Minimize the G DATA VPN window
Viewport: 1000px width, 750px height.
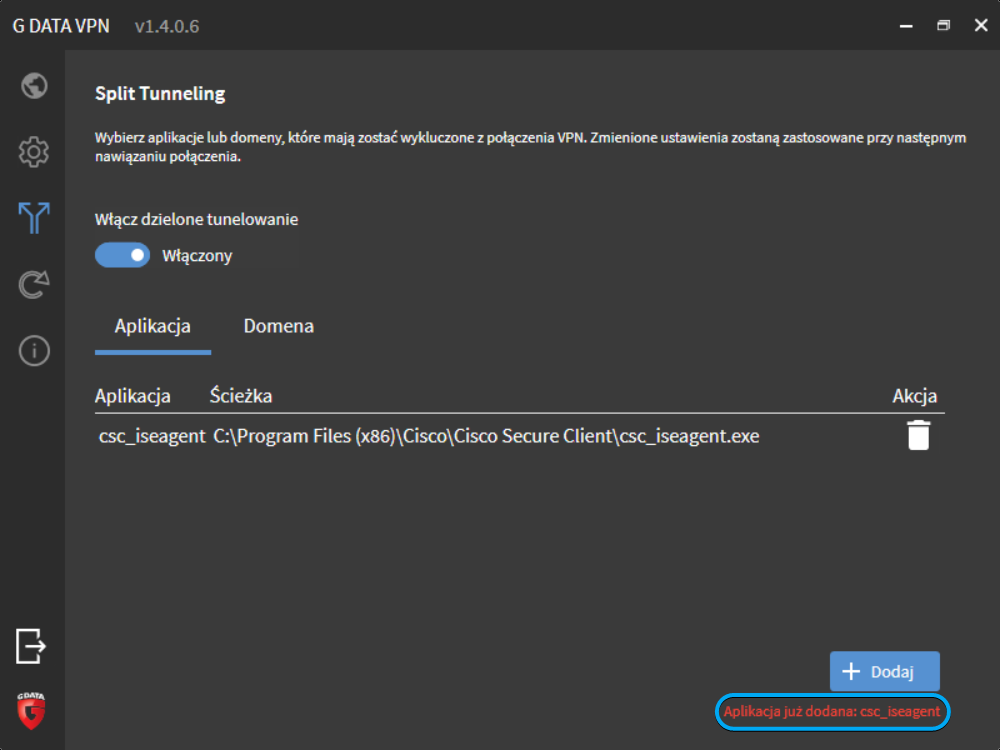(906, 26)
